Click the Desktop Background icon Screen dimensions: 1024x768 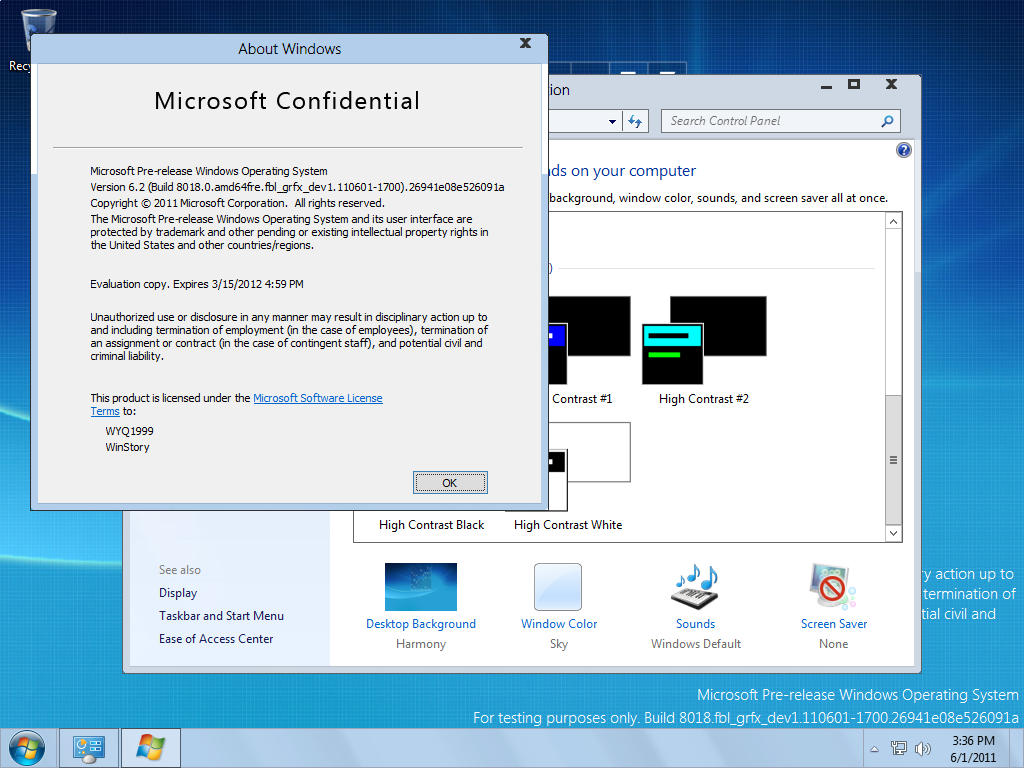coord(421,587)
